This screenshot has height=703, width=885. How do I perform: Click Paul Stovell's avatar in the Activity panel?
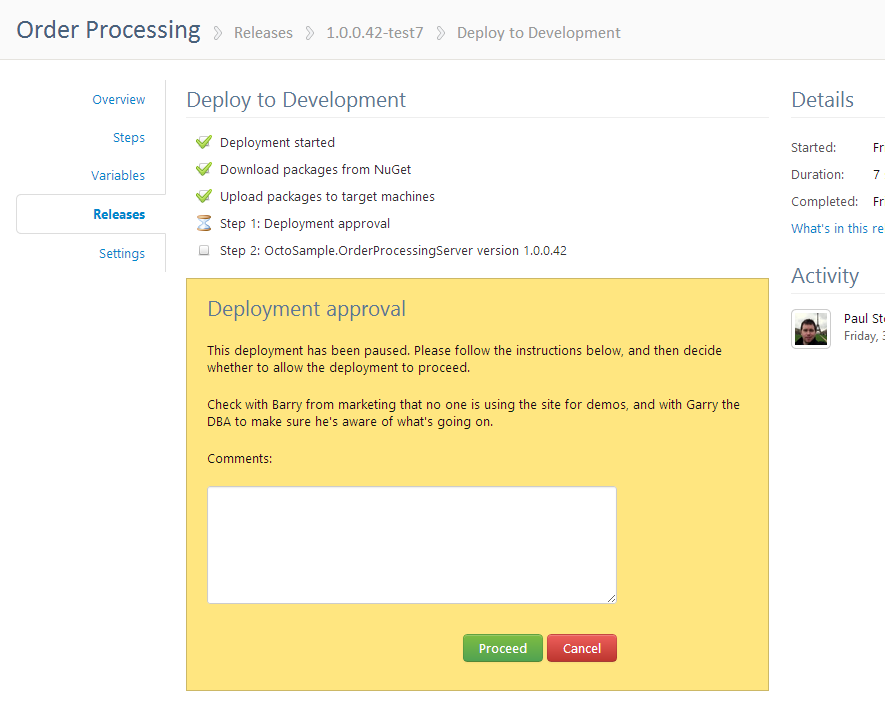click(810, 328)
